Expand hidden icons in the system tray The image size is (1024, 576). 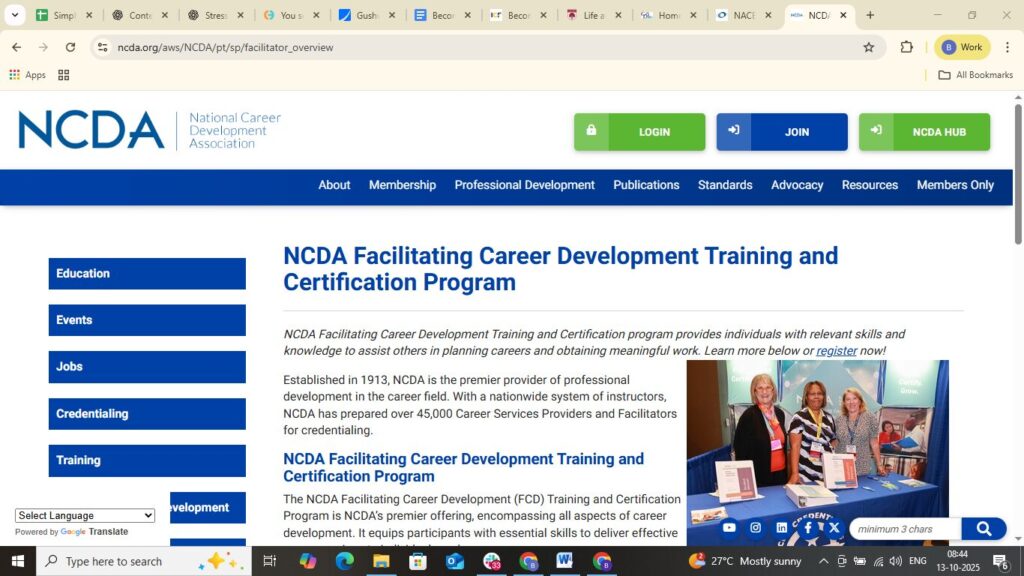[x=822, y=561]
